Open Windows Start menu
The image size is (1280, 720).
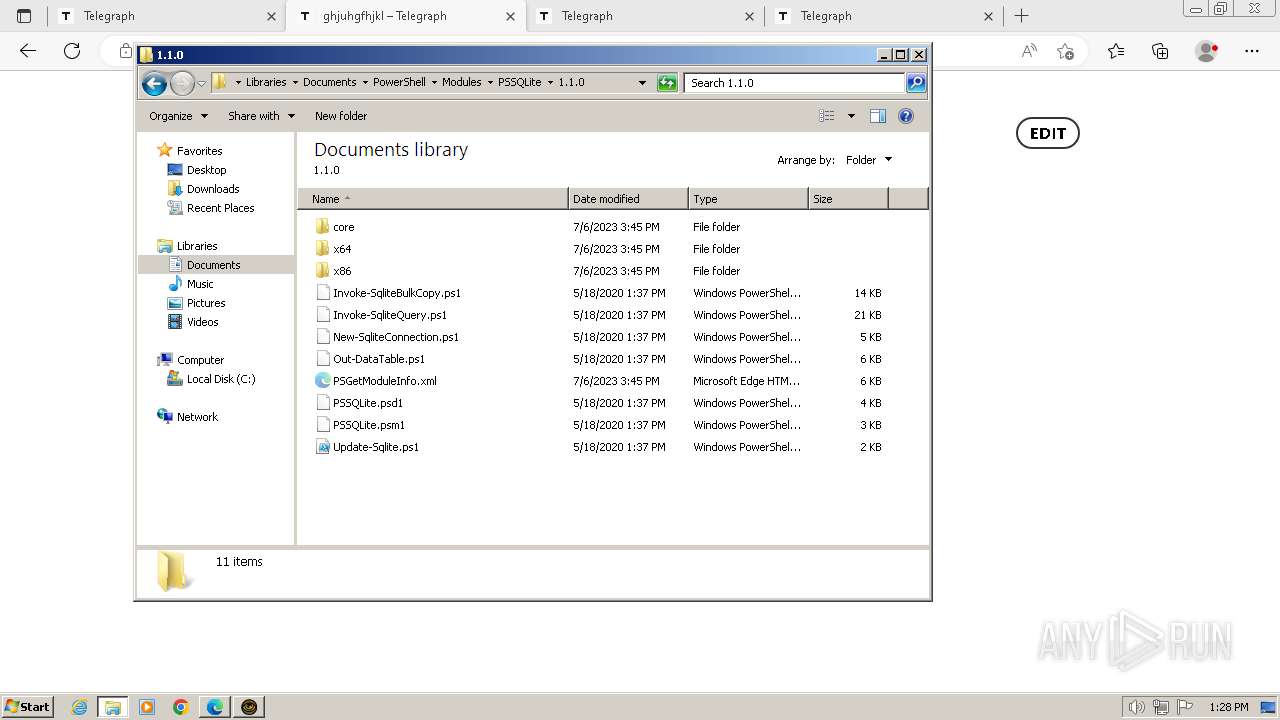28,707
